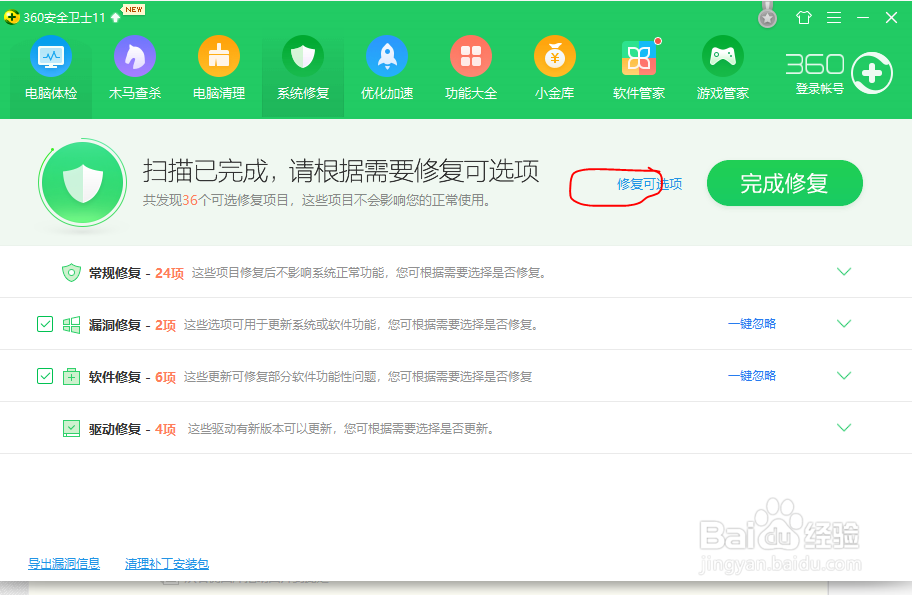The image size is (912, 595).
Task: Expand the 漏洞修复 row chevron
Action: click(x=843, y=323)
